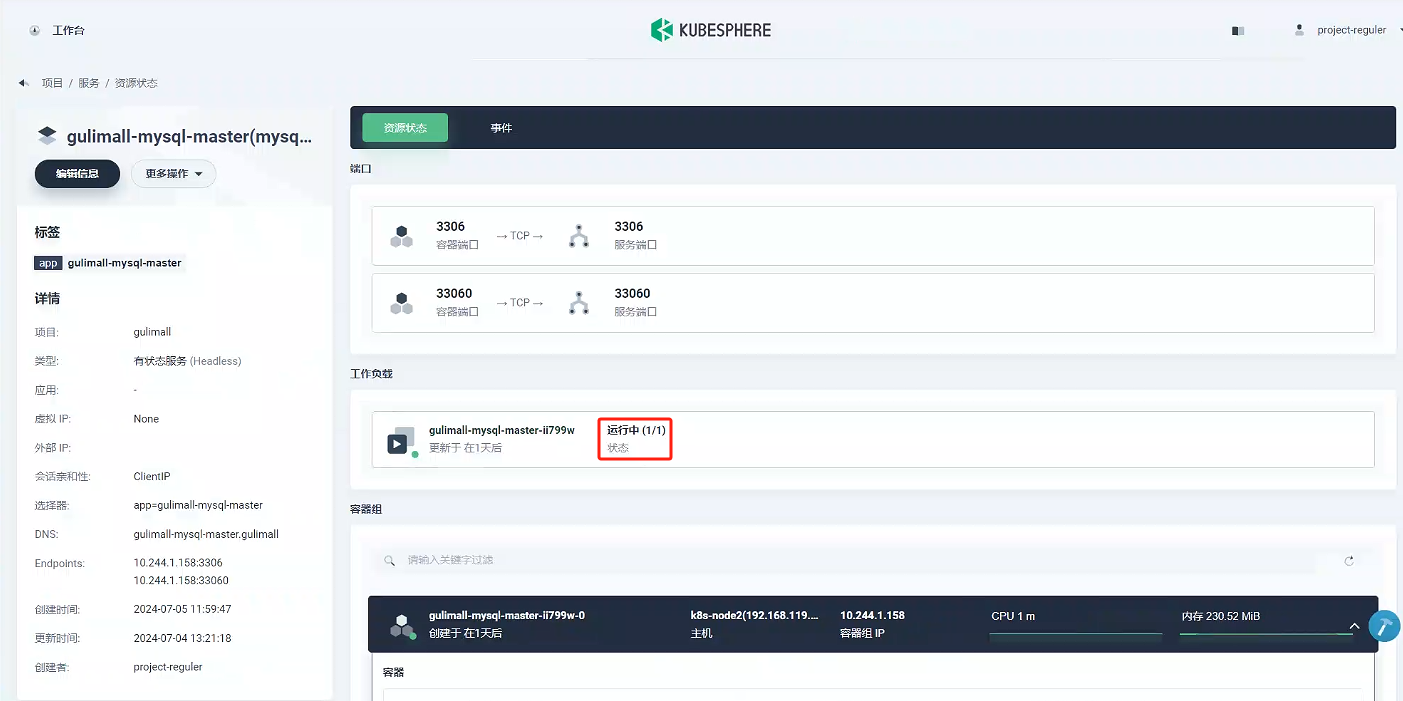
Task: Switch to the 事件 tab
Action: 501,128
